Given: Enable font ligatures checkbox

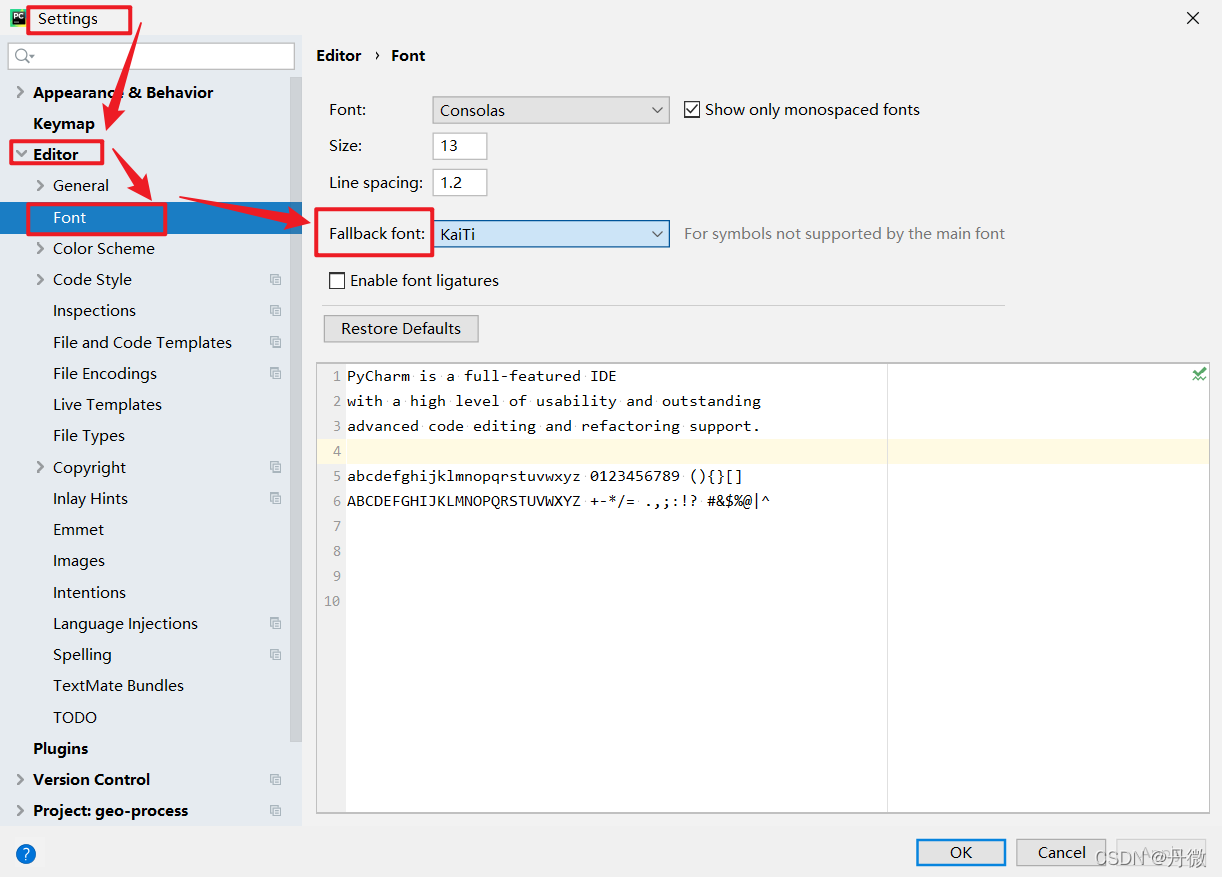Looking at the screenshot, I should [x=337, y=281].
